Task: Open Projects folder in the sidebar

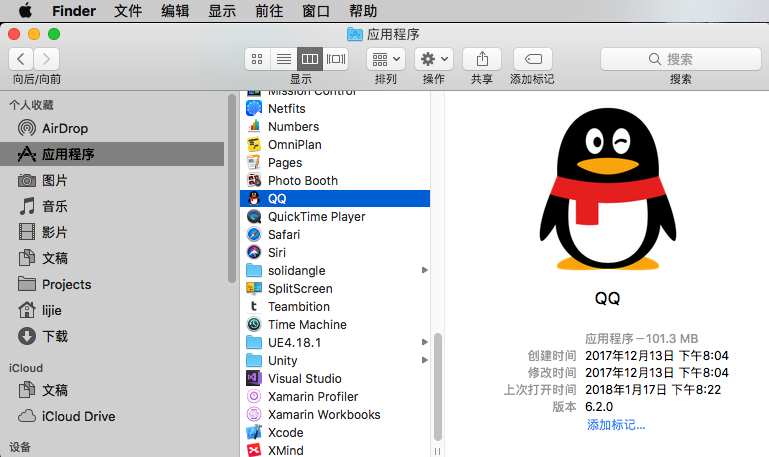Action: point(112,284)
